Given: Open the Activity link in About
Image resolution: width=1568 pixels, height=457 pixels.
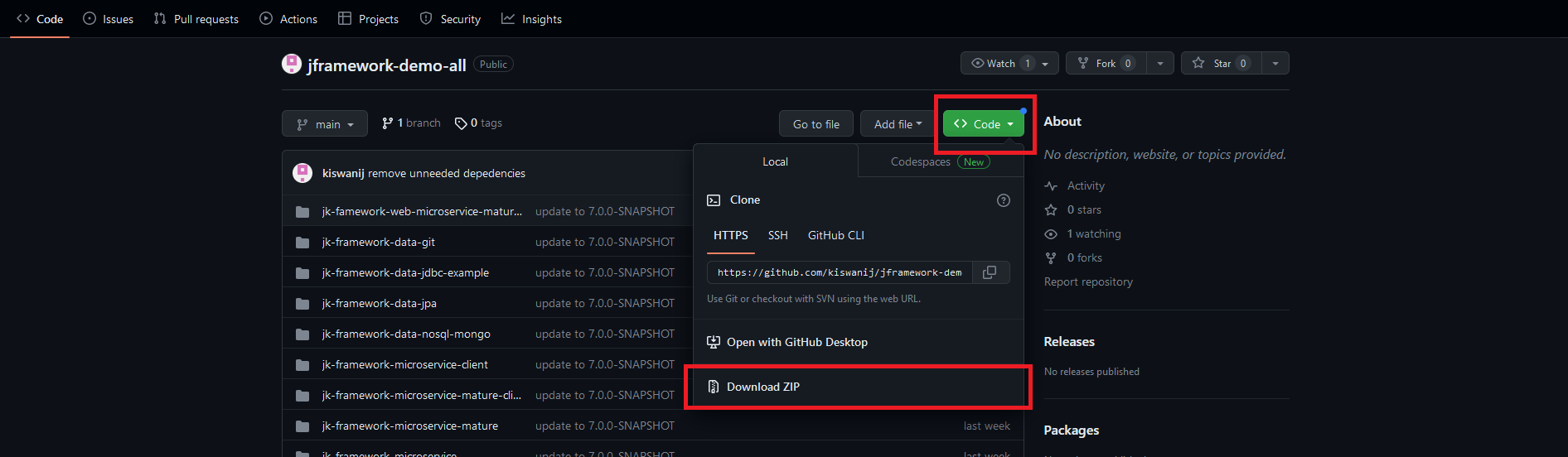Looking at the screenshot, I should (1086, 186).
